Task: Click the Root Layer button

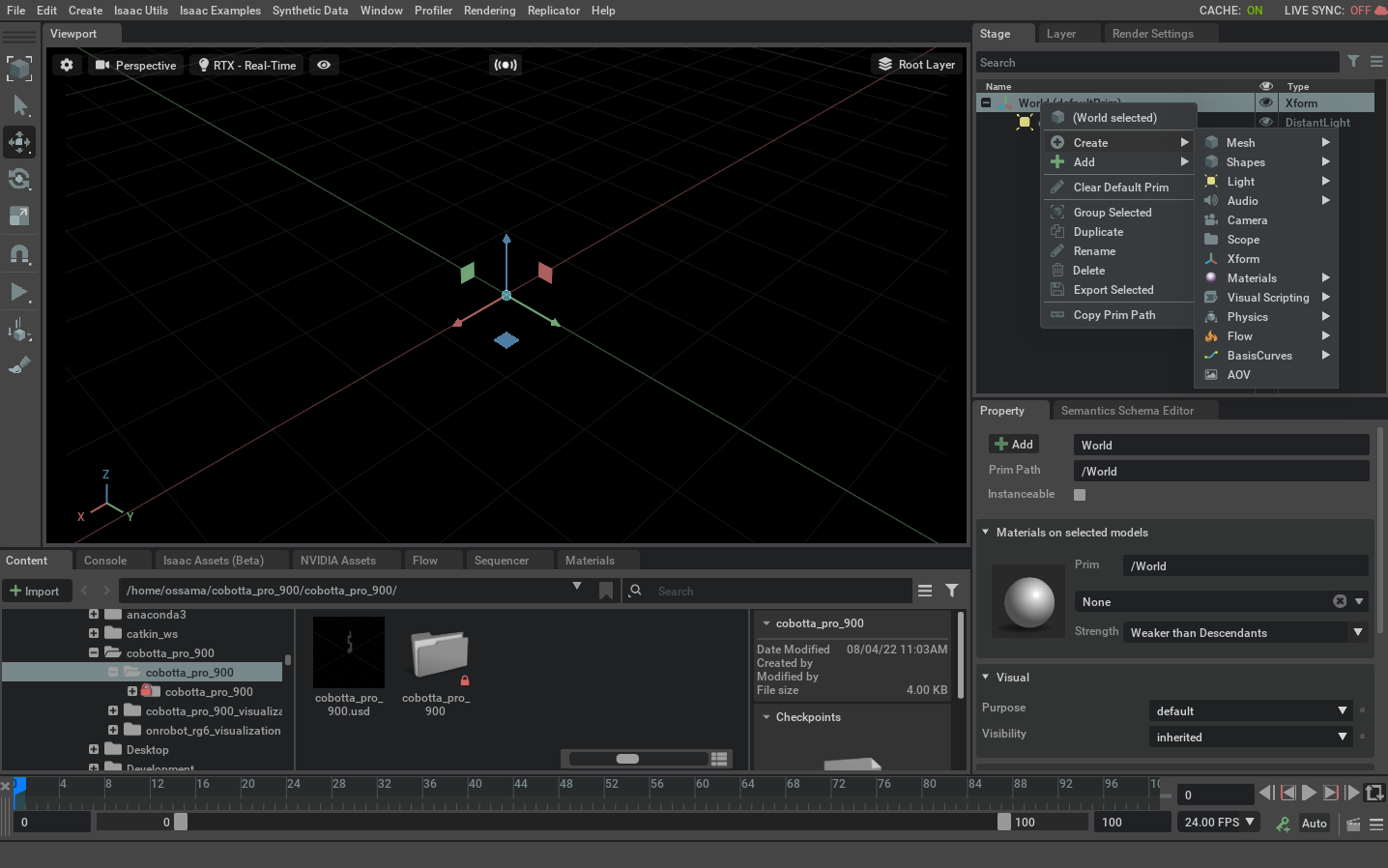Action: [x=916, y=65]
